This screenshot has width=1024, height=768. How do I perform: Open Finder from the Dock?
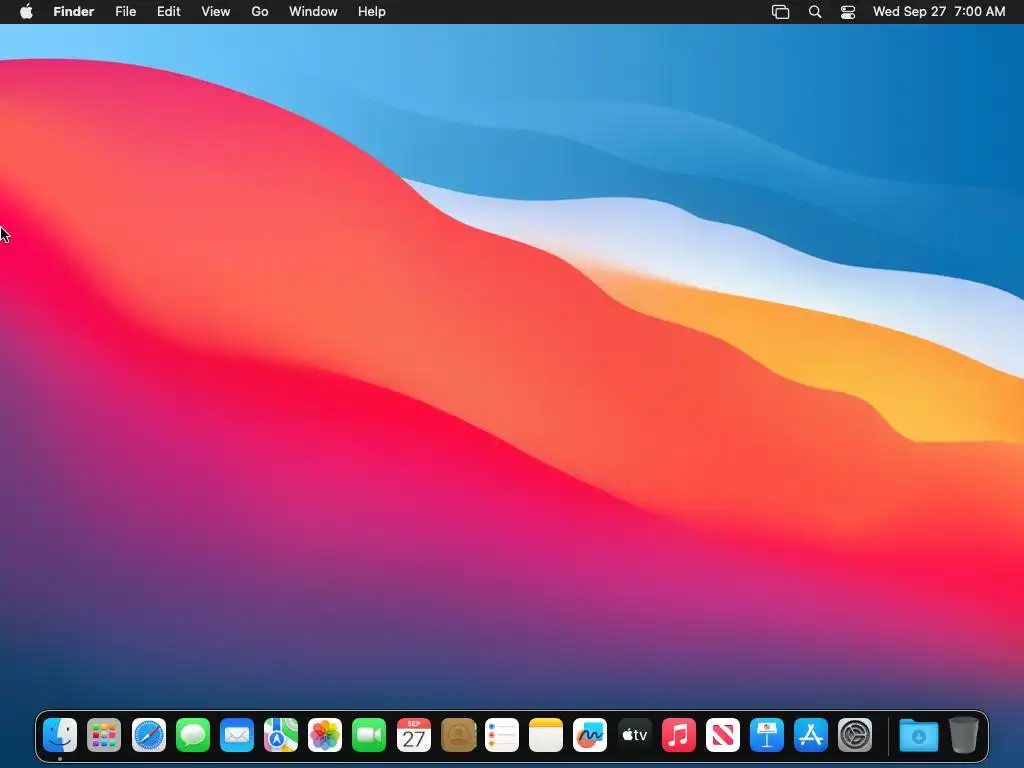click(x=60, y=735)
